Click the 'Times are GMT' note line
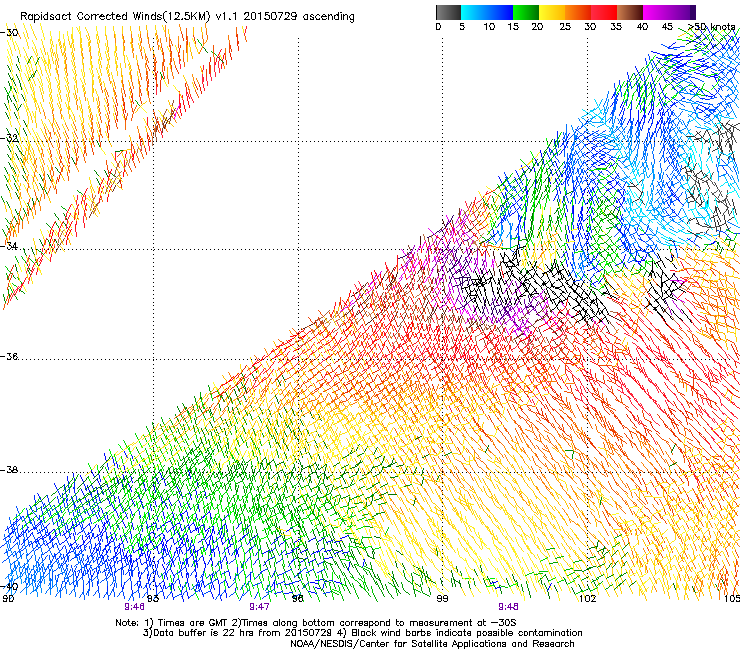Image resolution: width=740 pixels, height=650 pixels. tap(316, 623)
